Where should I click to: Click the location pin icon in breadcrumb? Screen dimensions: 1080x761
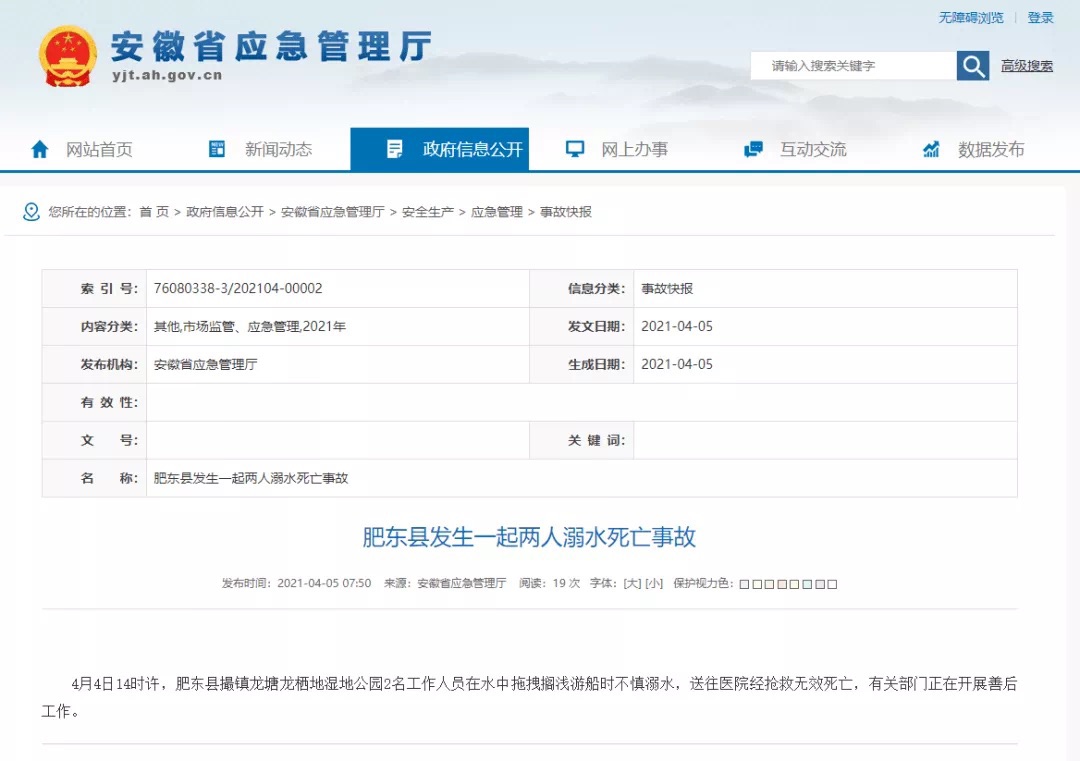point(31,211)
